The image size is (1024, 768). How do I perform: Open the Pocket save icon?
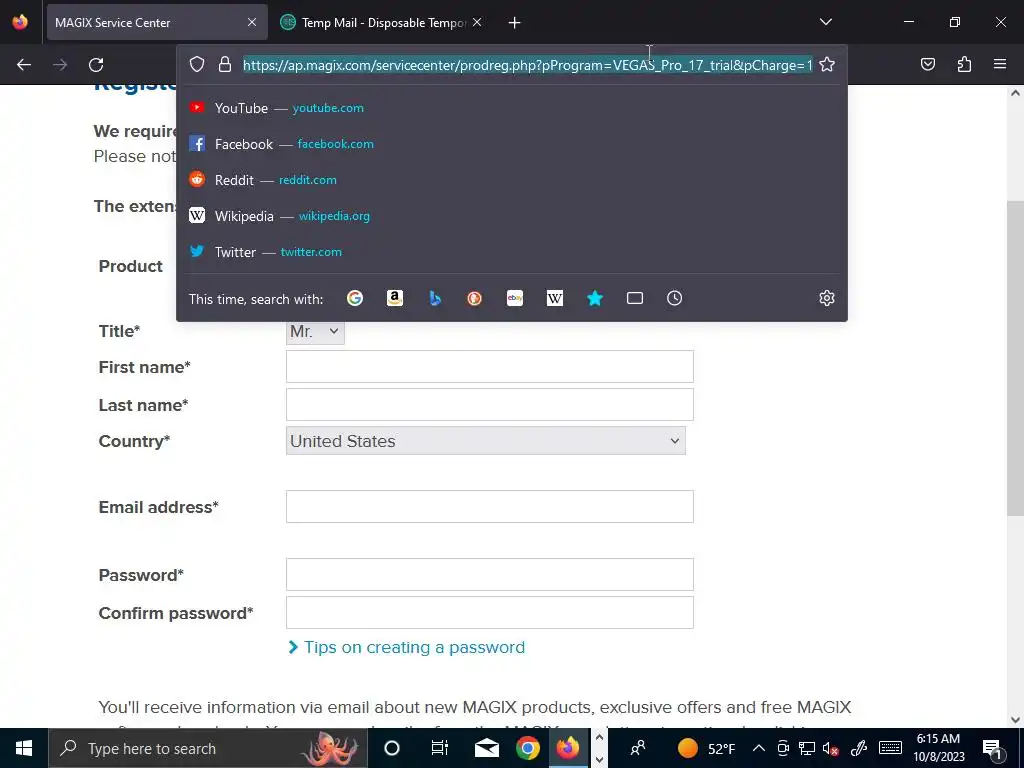[928, 64]
